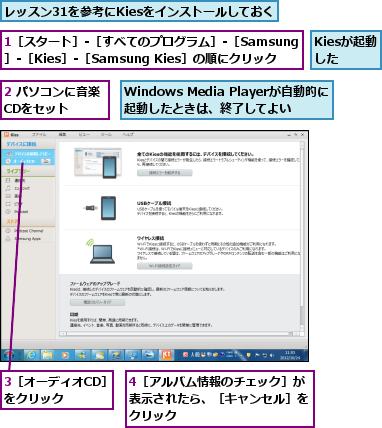Image resolution: width=382 pixels, height=428 pixels.
Task: Click the Kies logo icon in title bar
Action: [7, 135]
